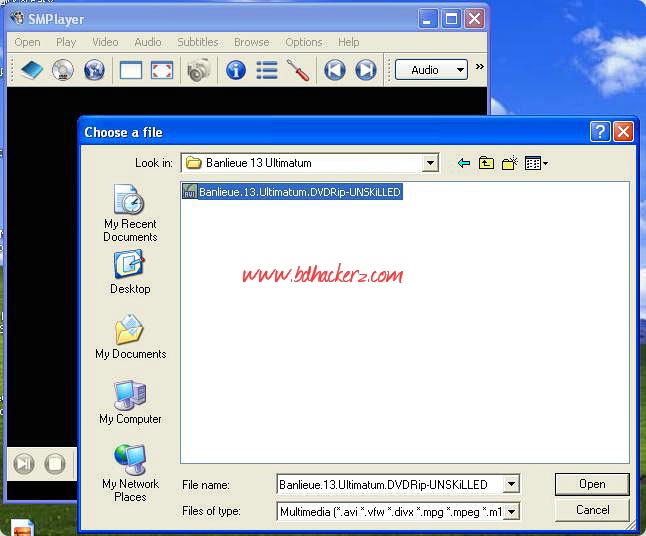Create a new folder icon
Image resolution: width=646 pixels, height=536 pixels.
(x=510, y=163)
